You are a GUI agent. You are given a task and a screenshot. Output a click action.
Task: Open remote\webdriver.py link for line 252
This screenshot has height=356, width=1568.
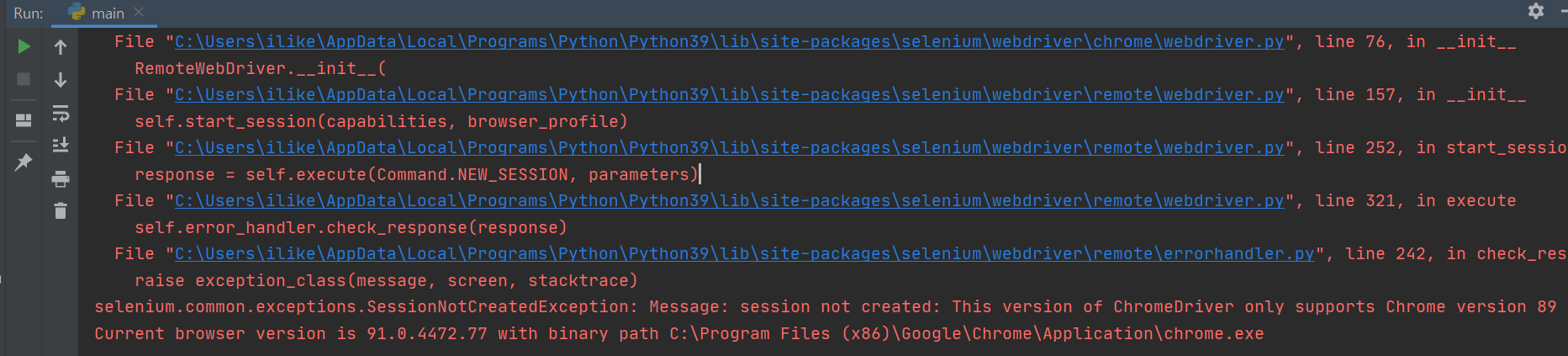coord(729,148)
